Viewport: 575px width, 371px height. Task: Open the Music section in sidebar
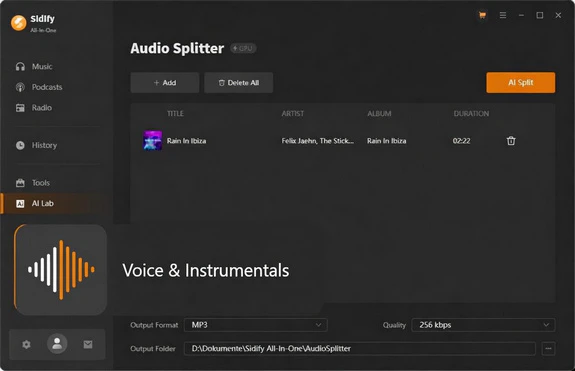coord(42,66)
